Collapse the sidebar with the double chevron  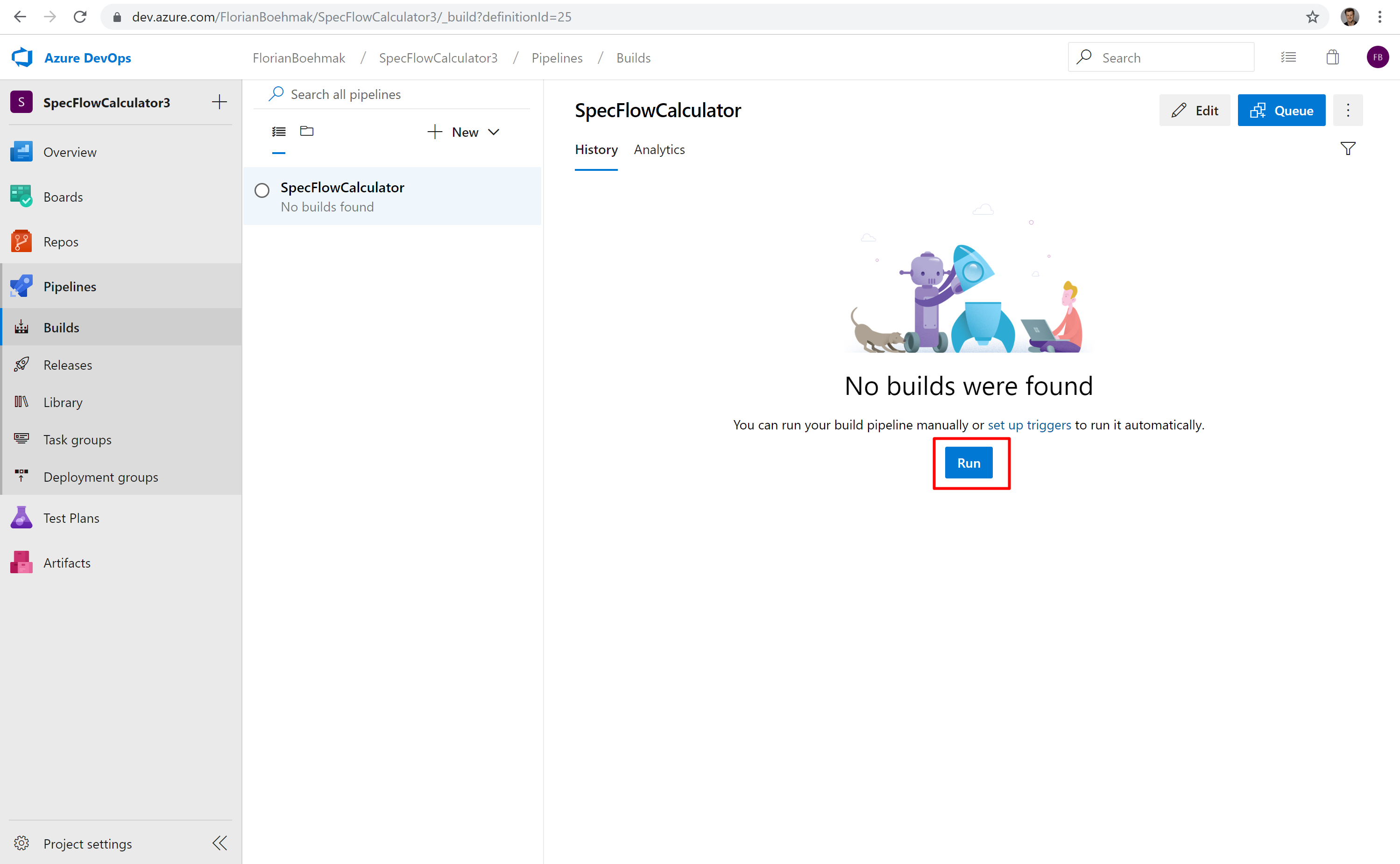(219, 843)
